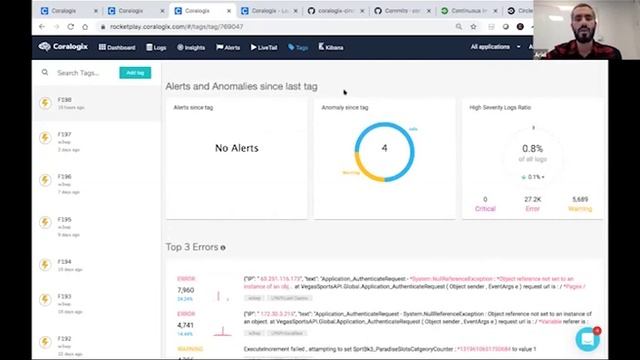Open the chat support widget icon
This screenshot has width=640, height=360.
click(587, 339)
